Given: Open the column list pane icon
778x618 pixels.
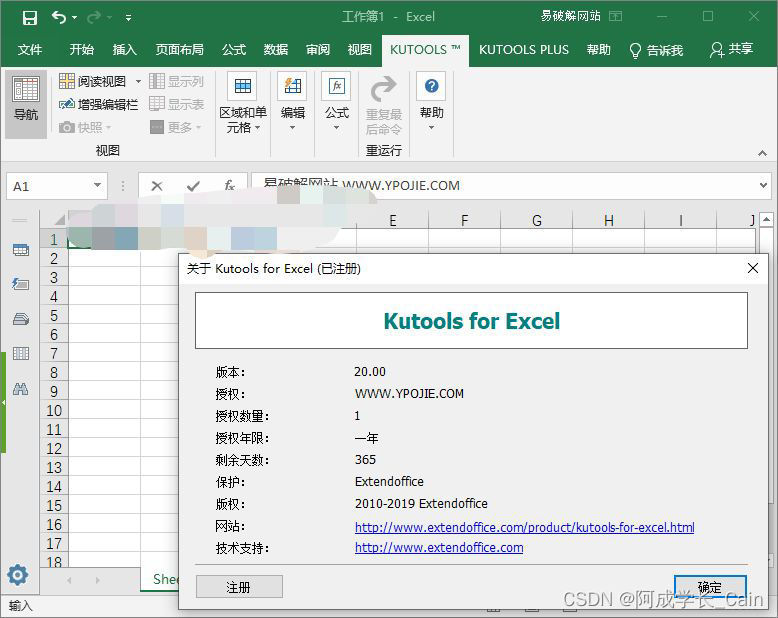Looking at the screenshot, I should click(x=21, y=353).
